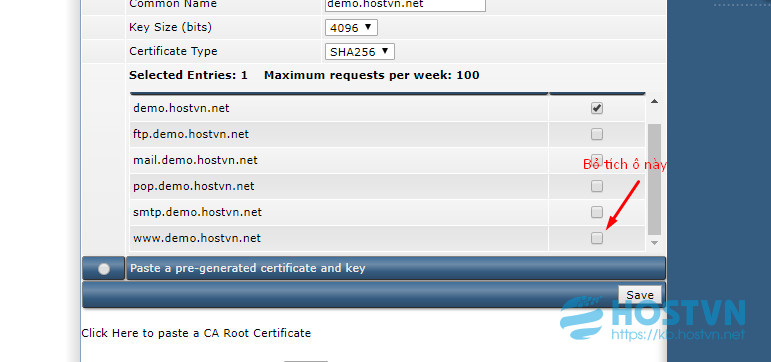Click the Selected Entries: 1 label
Image resolution: width=771 pixels, height=362 pixels.
click(x=188, y=76)
